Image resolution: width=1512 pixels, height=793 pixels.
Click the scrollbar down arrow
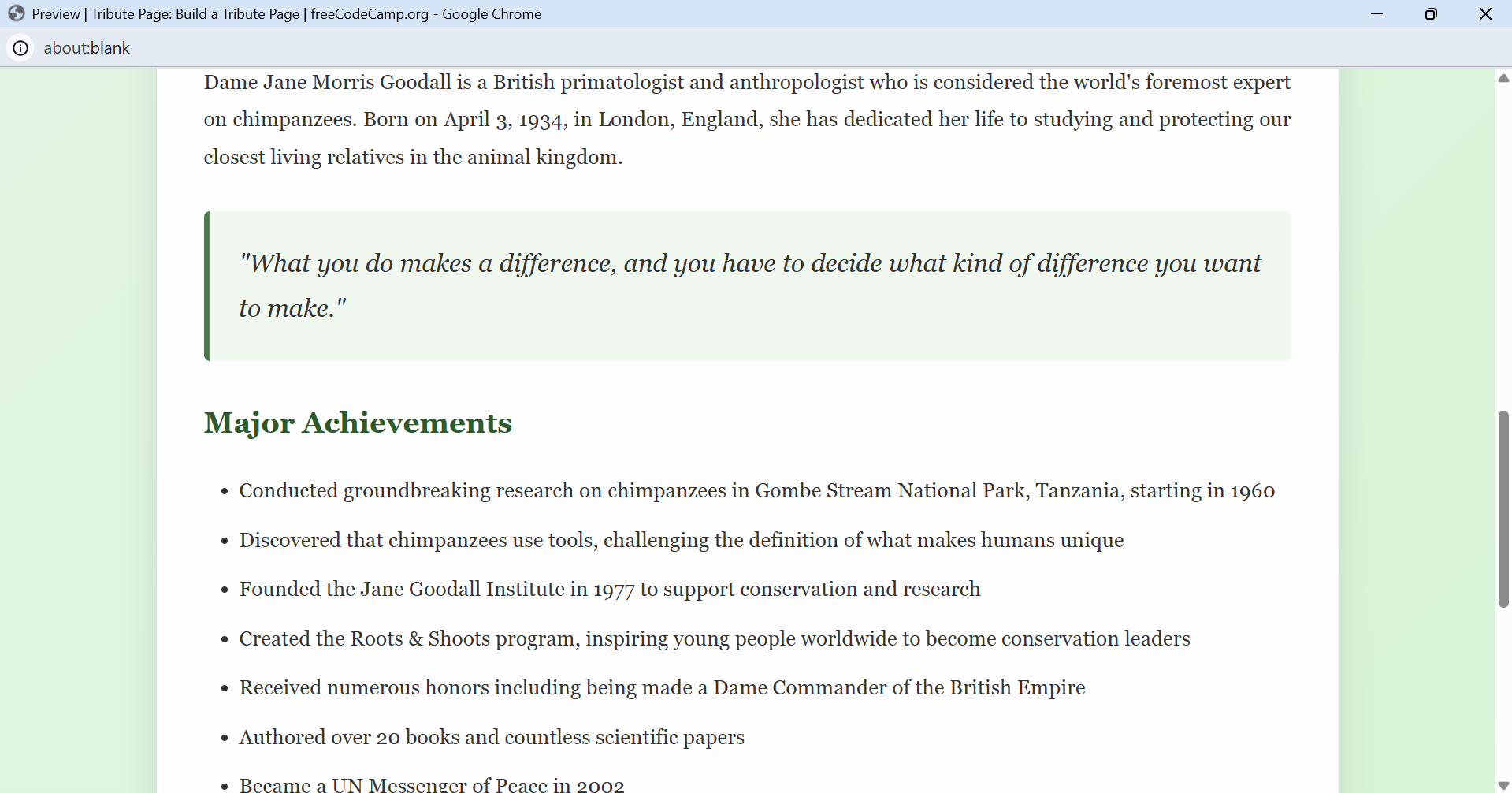1503,785
